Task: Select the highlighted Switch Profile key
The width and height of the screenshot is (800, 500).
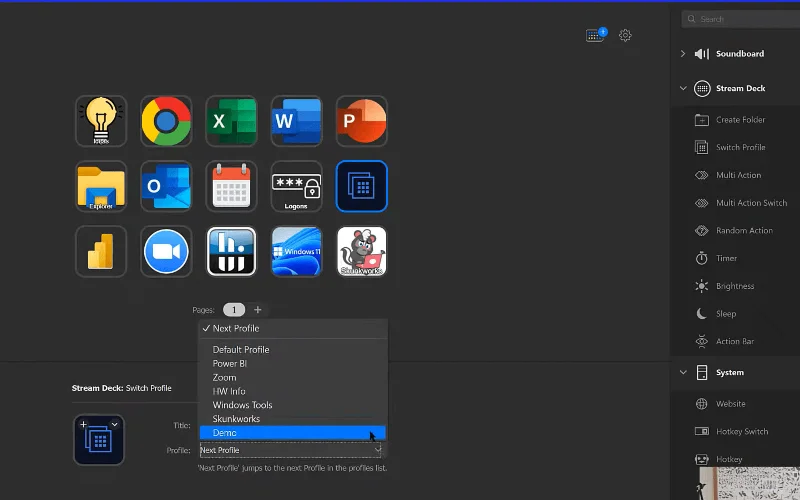Action: coord(362,186)
